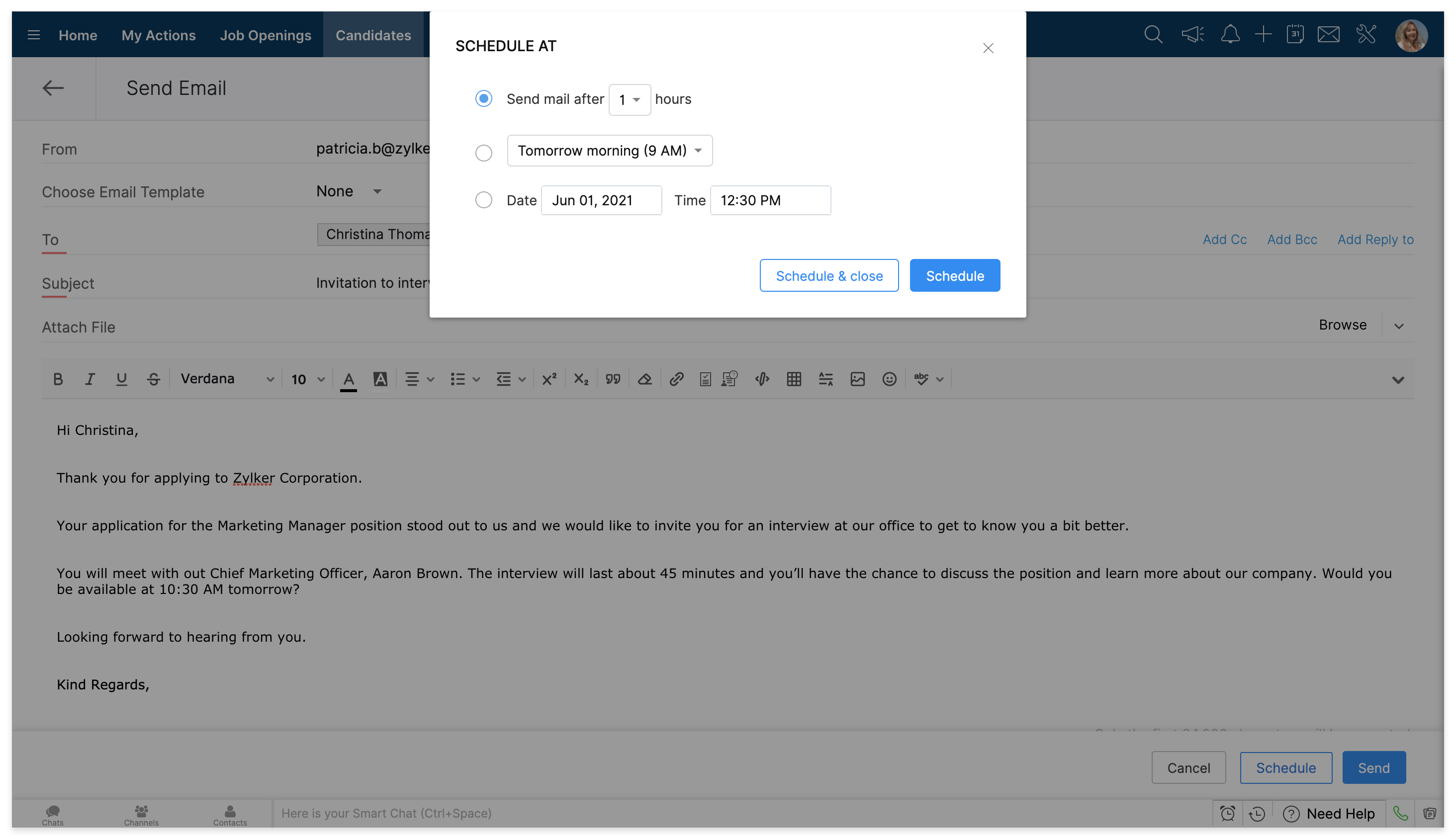Image resolution: width=1456 pixels, height=839 pixels.
Task: Open the search in the top bar
Action: [1153, 35]
